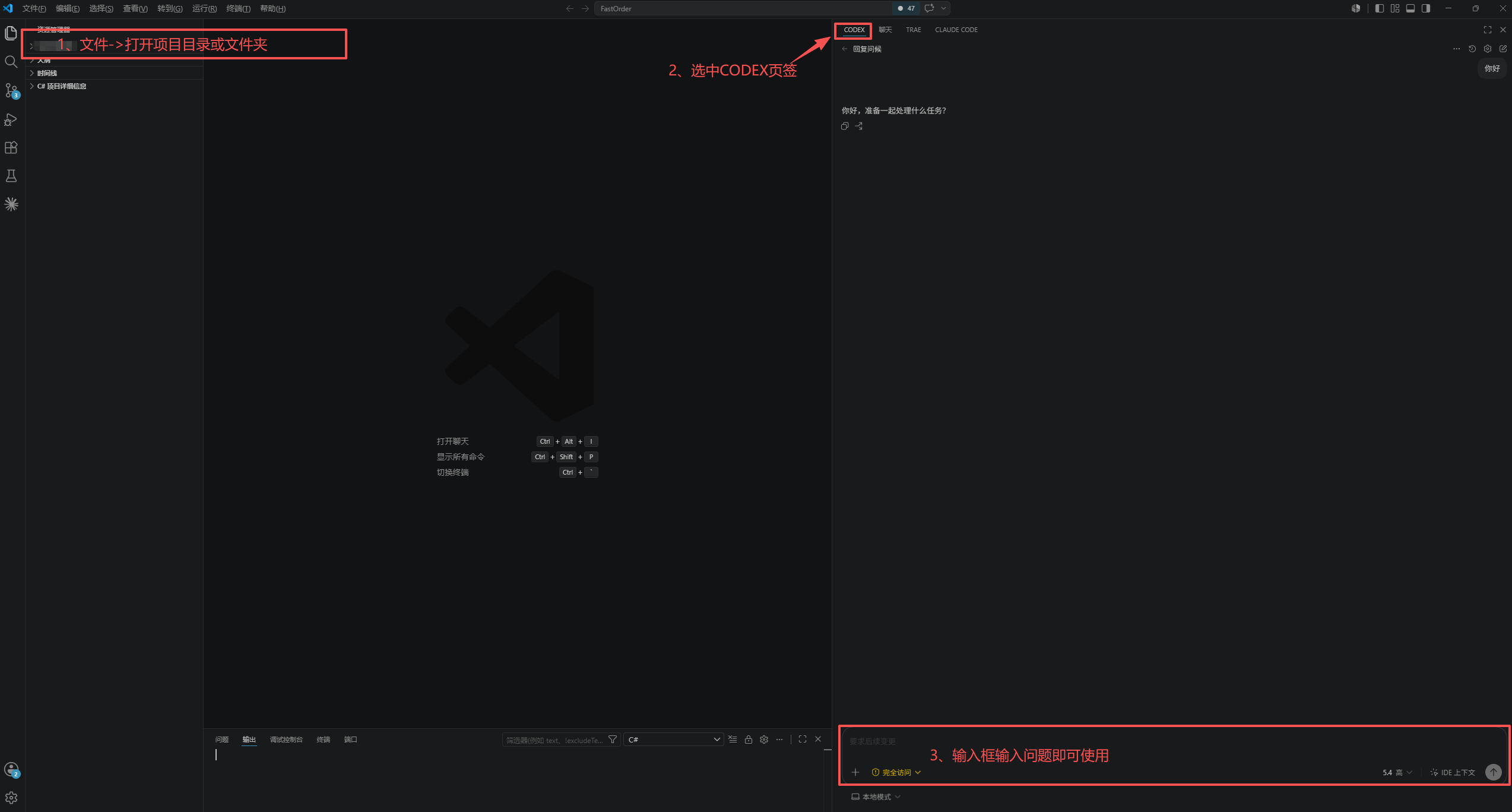Open the Explorer view in activity bar

[11, 33]
